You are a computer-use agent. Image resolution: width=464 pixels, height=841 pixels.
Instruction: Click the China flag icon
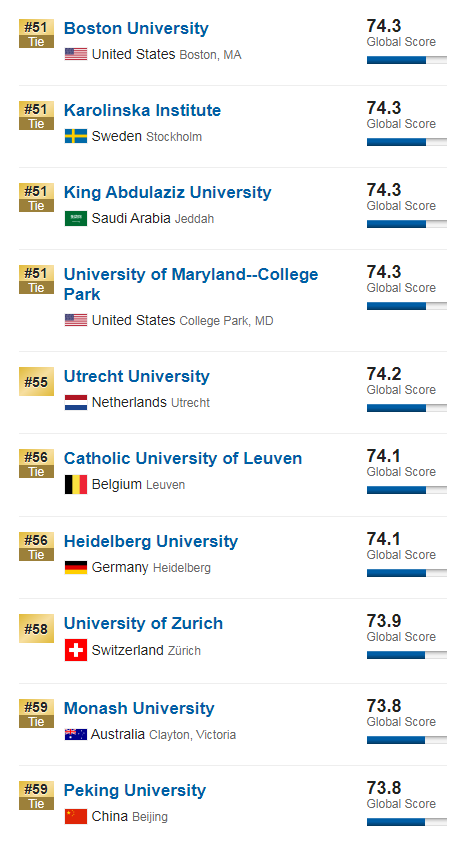click(76, 816)
